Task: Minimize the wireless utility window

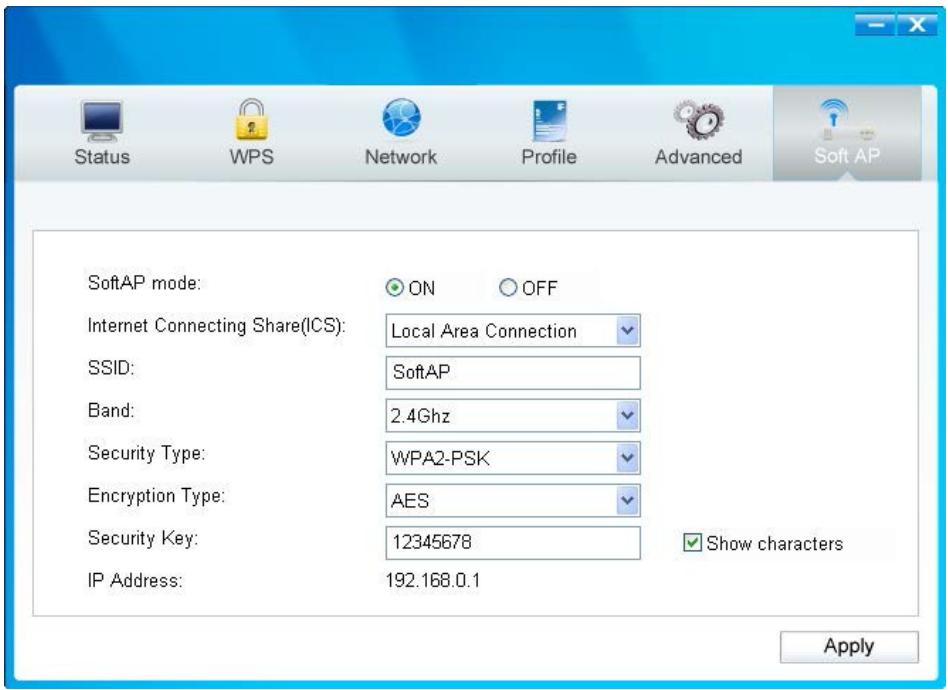Action: tap(874, 25)
